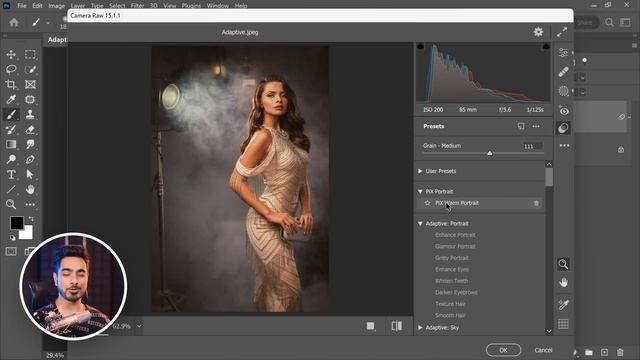
Task: Expand the Adaptive: Sky group
Action: click(x=420, y=328)
